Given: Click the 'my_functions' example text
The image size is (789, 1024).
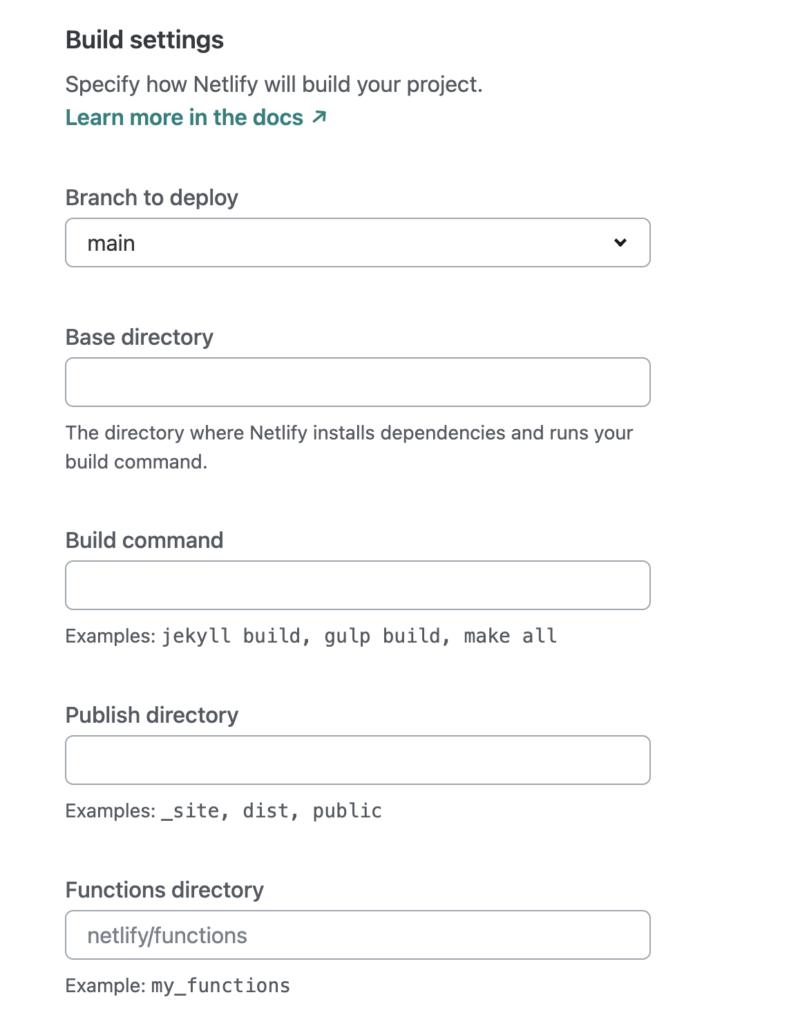Looking at the screenshot, I should click(x=220, y=986).
